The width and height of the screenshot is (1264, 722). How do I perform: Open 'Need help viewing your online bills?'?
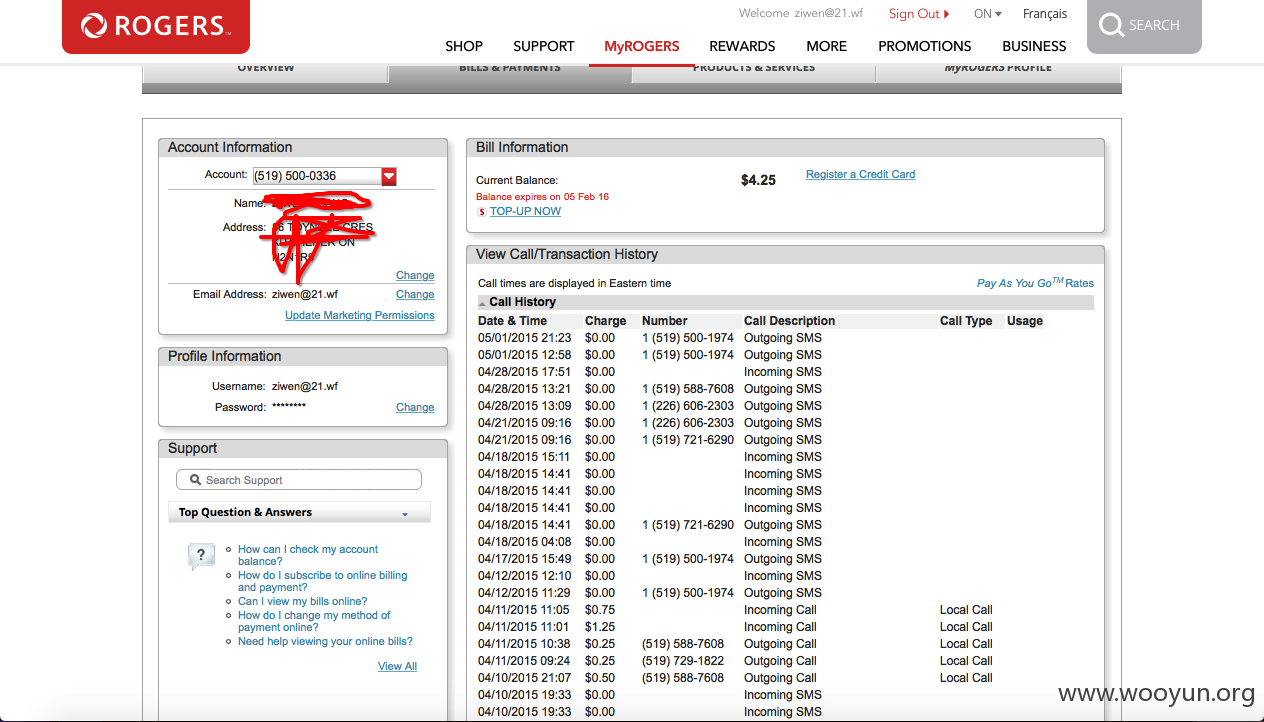[x=325, y=642]
